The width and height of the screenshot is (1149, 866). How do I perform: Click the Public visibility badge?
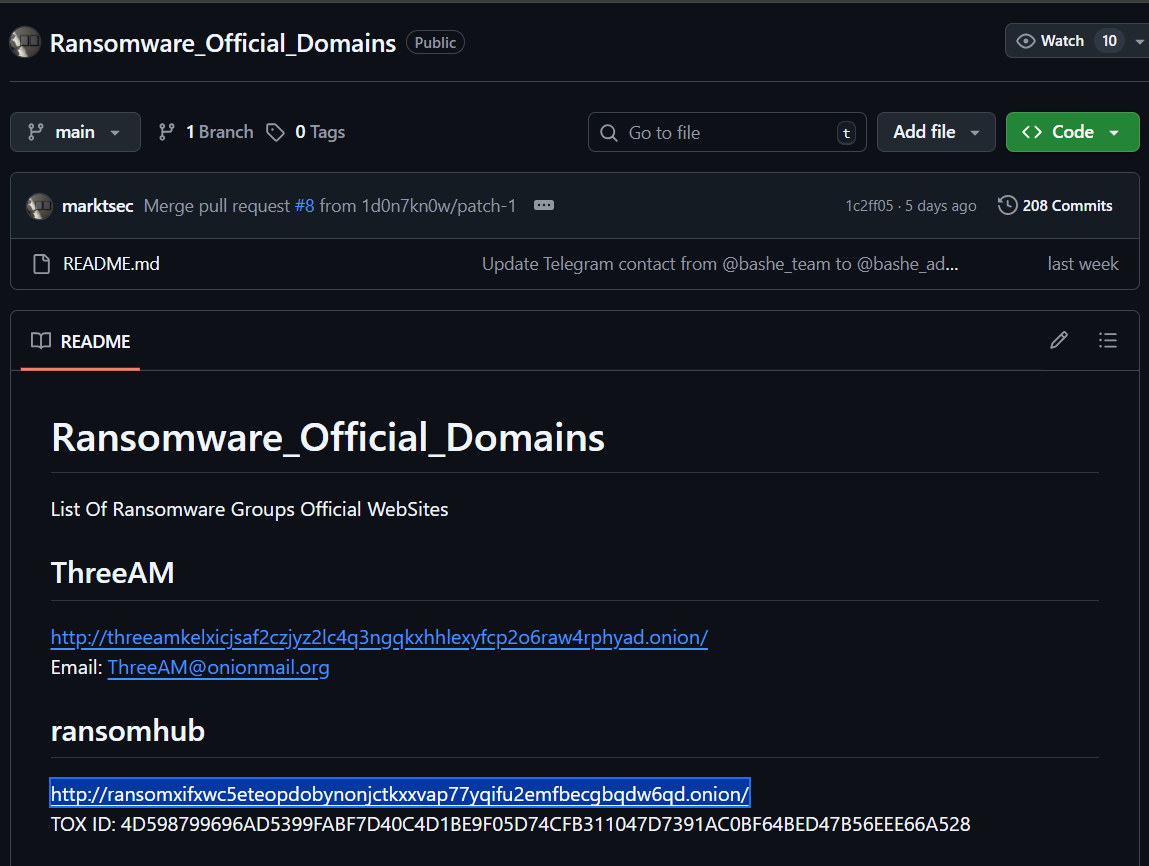coord(435,42)
